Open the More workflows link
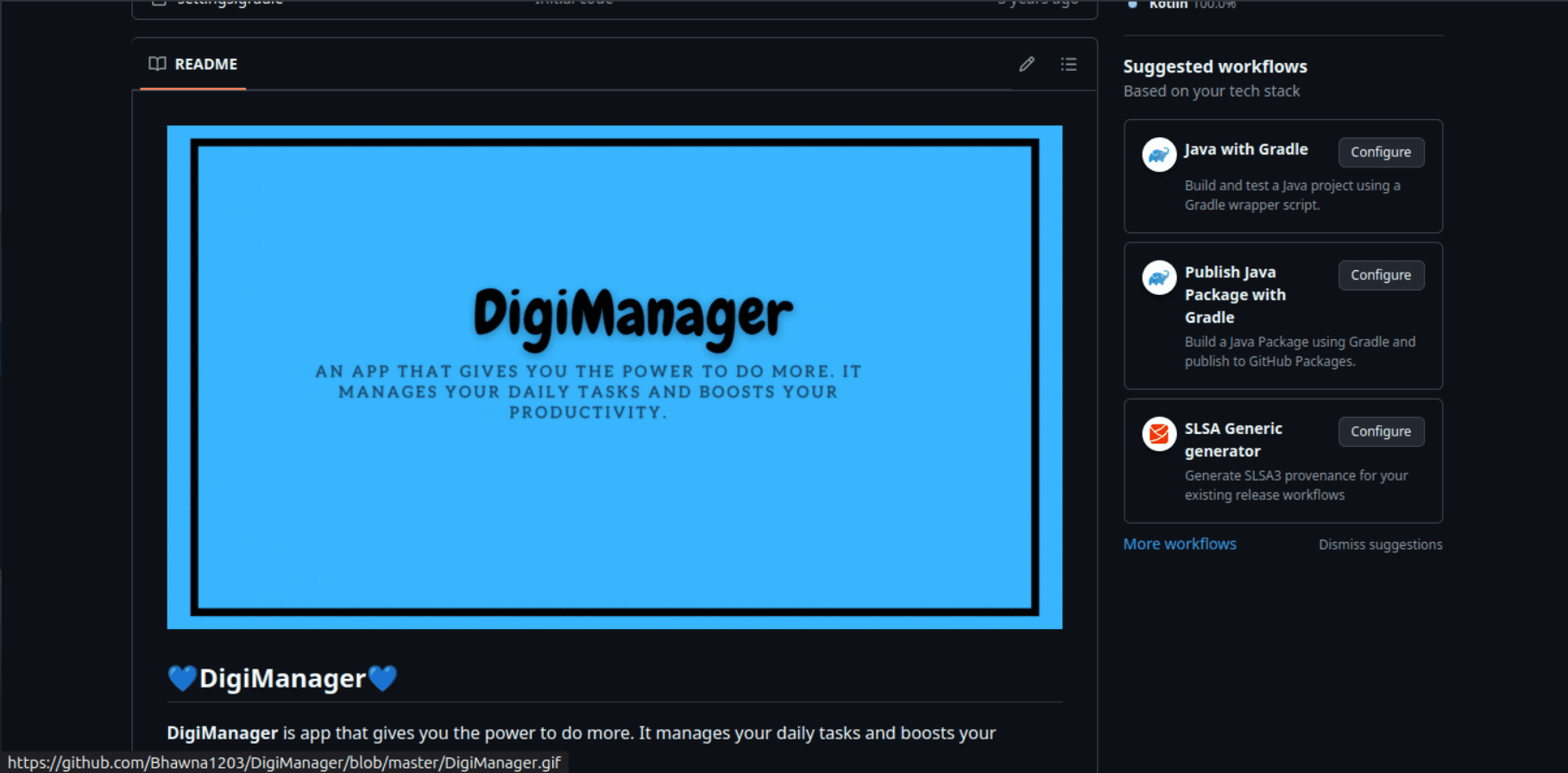 (1180, 544)
